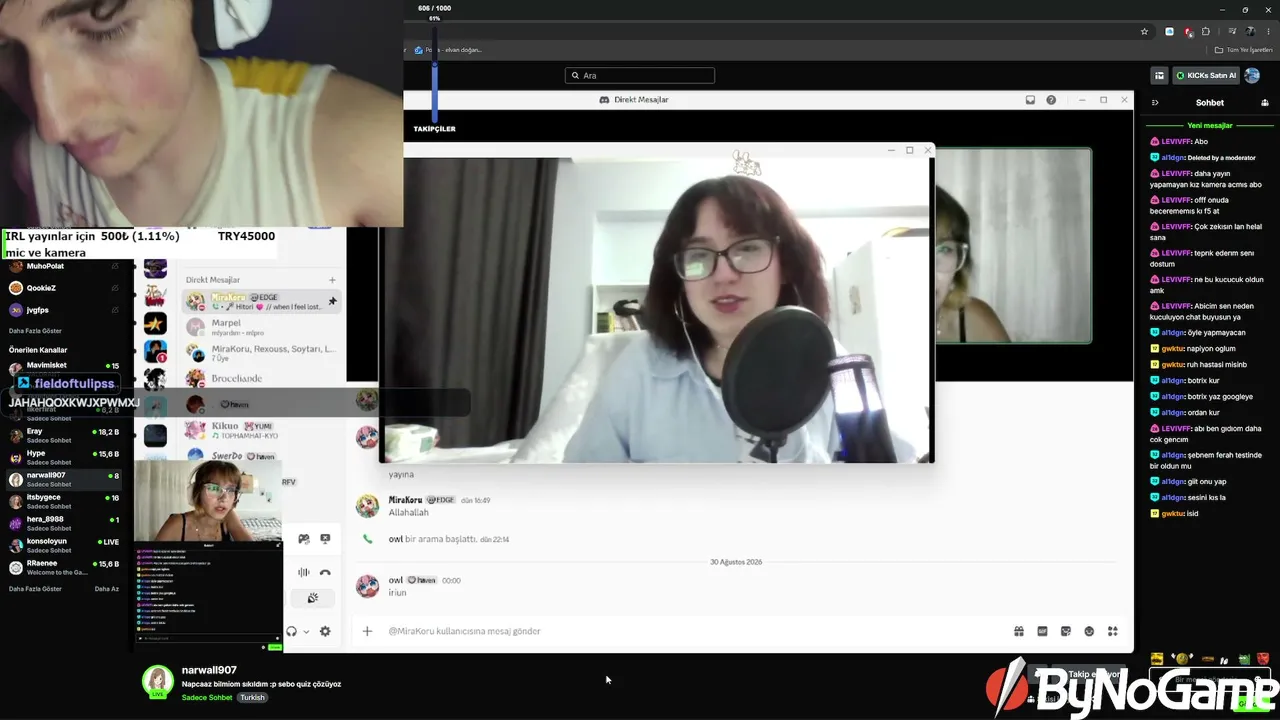Open the Kikuo direct message
This screenshot has height=720, width=1280.
263,431
